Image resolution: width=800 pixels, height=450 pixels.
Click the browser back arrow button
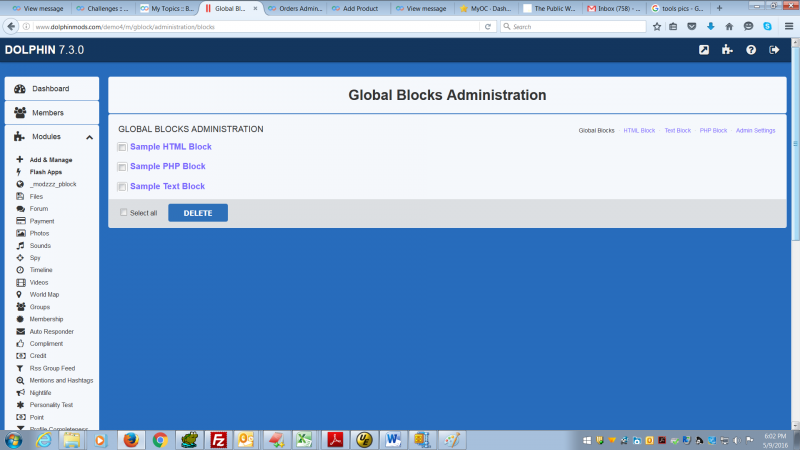(x=11, y=27)
